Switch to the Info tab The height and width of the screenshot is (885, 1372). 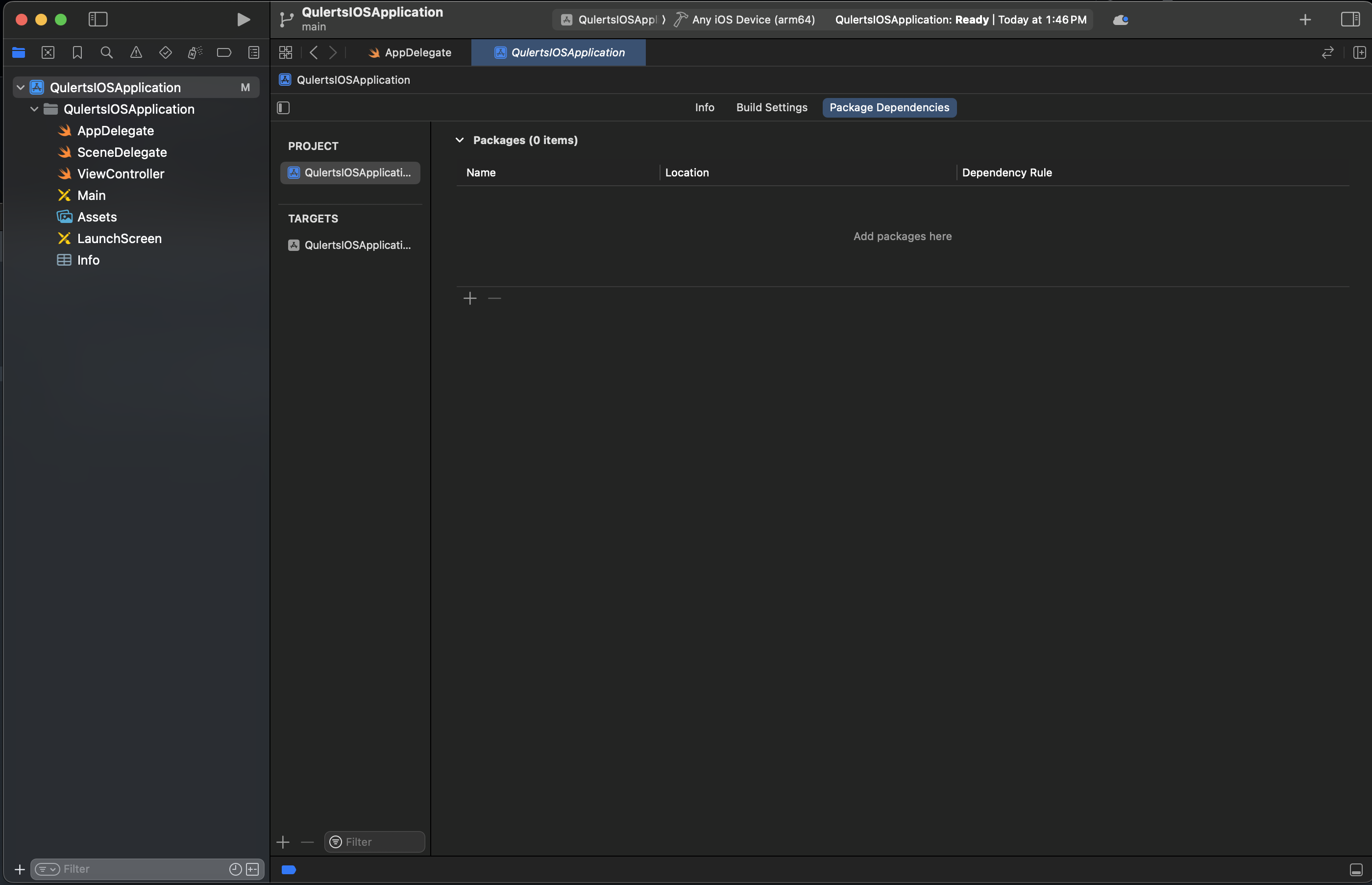coord(705,107)
